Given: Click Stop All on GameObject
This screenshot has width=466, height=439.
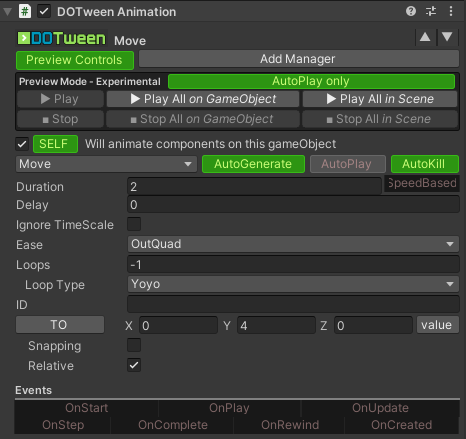Looking at the screenshot, I should tap(203, 119).
